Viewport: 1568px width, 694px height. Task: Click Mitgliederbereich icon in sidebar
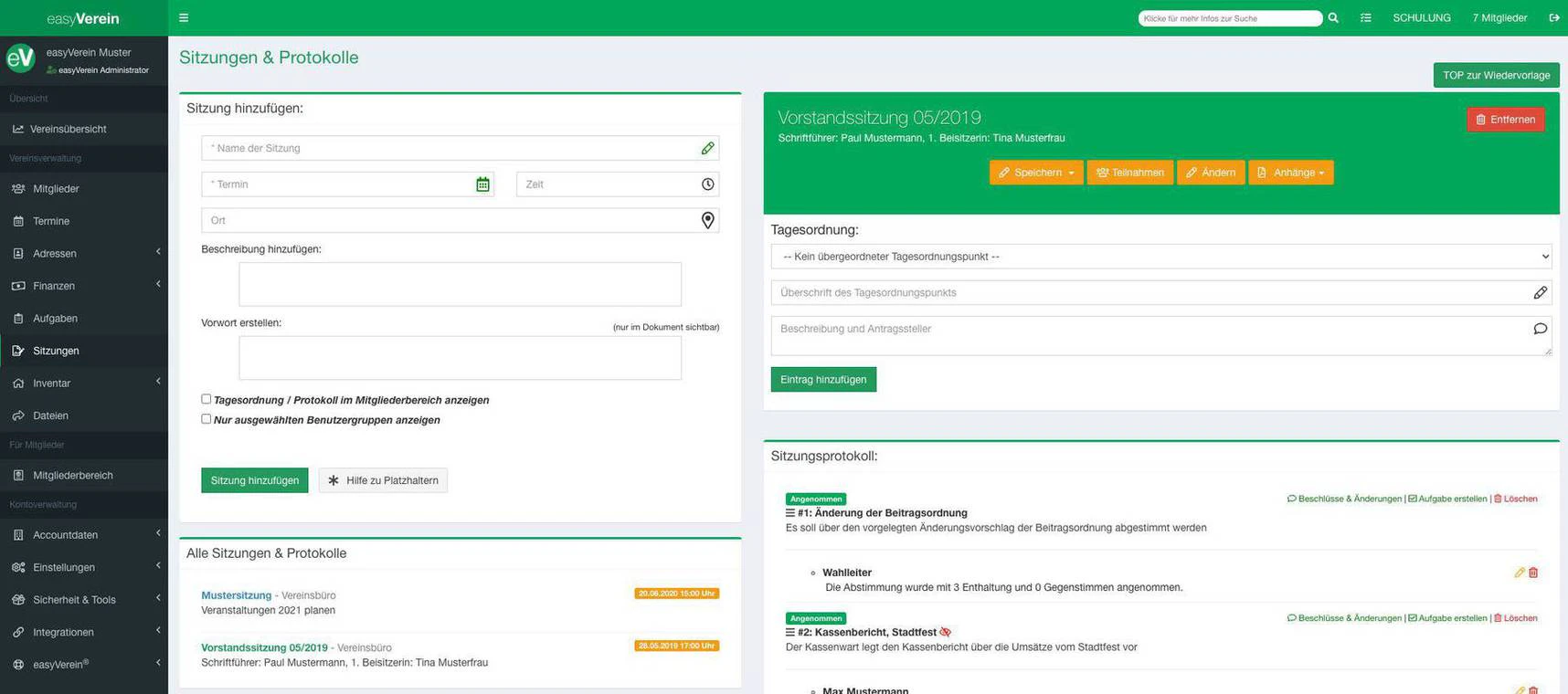[x=18, y=475]
